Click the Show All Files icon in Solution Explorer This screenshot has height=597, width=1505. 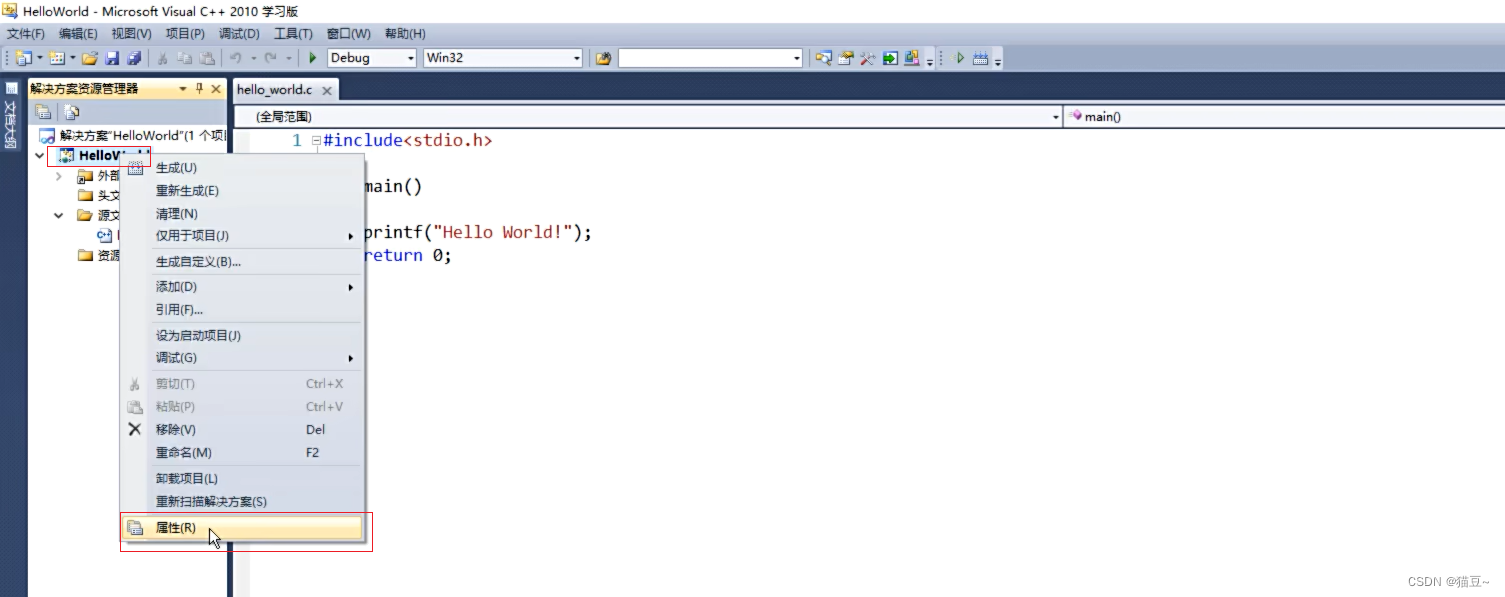coord(71,112)
